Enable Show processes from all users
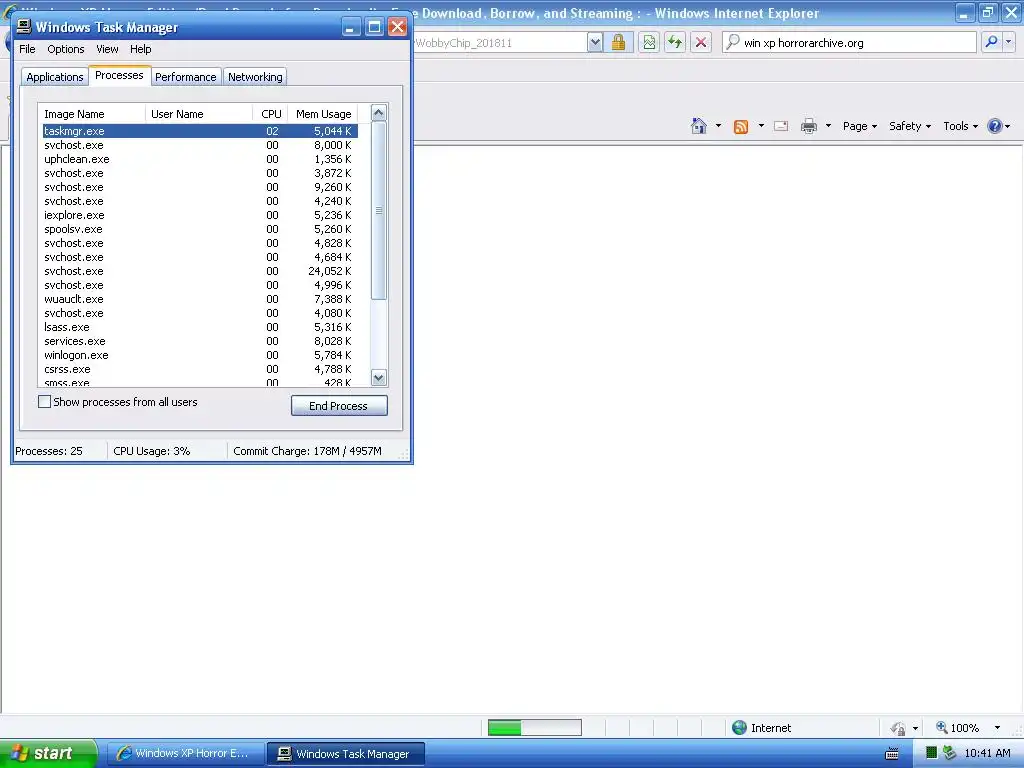 (44, 402)
